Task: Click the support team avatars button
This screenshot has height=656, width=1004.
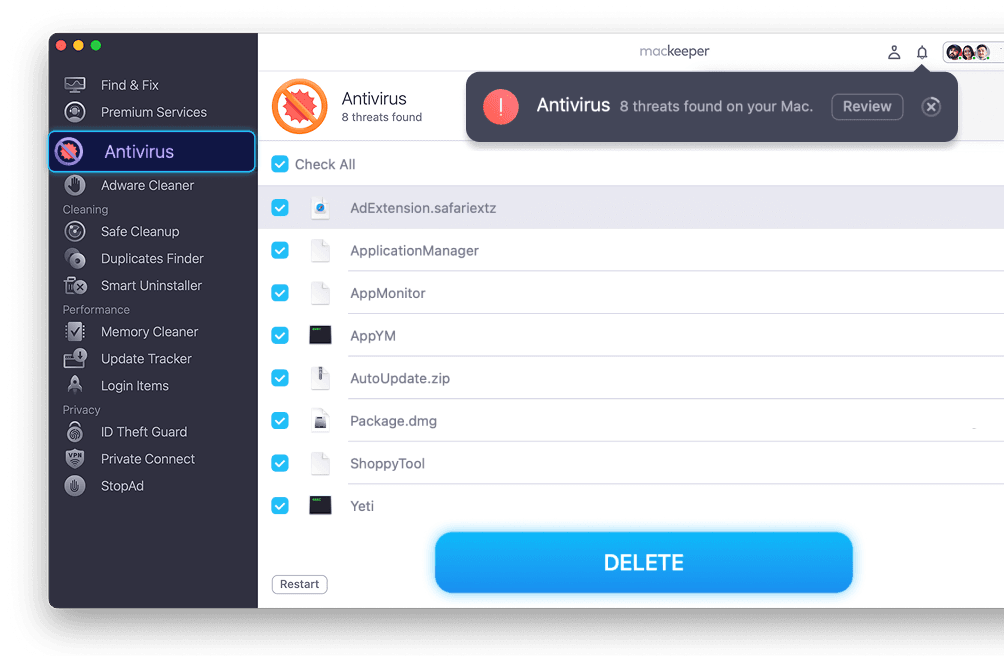Action: pos(972,52)
